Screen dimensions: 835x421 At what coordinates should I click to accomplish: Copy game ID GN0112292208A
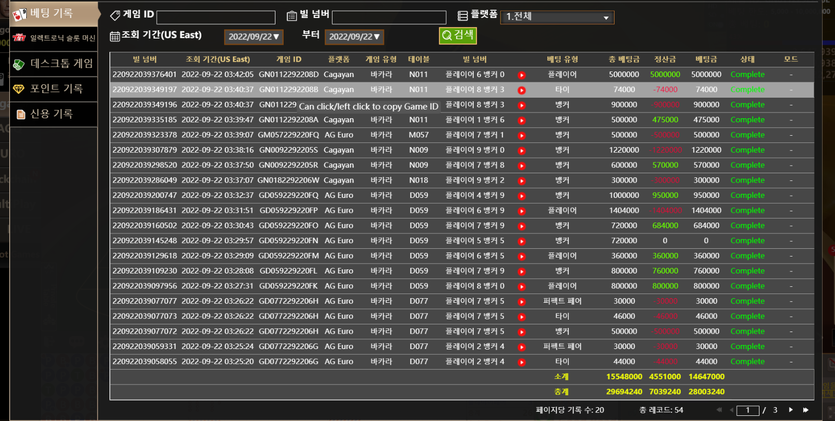pyautogui.click(x=289, y=120)
